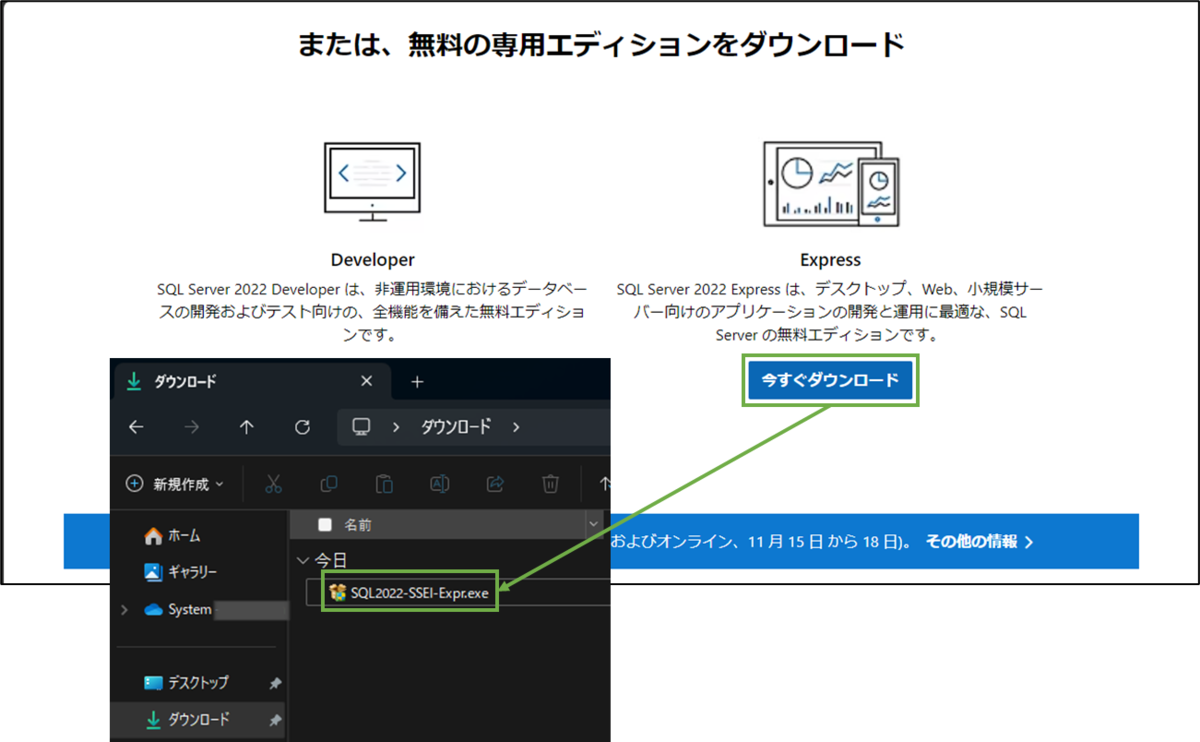Expand the System OneDrive tree node
The width and height of the screenshot is (1200, 742).
(x=125, y=609)
